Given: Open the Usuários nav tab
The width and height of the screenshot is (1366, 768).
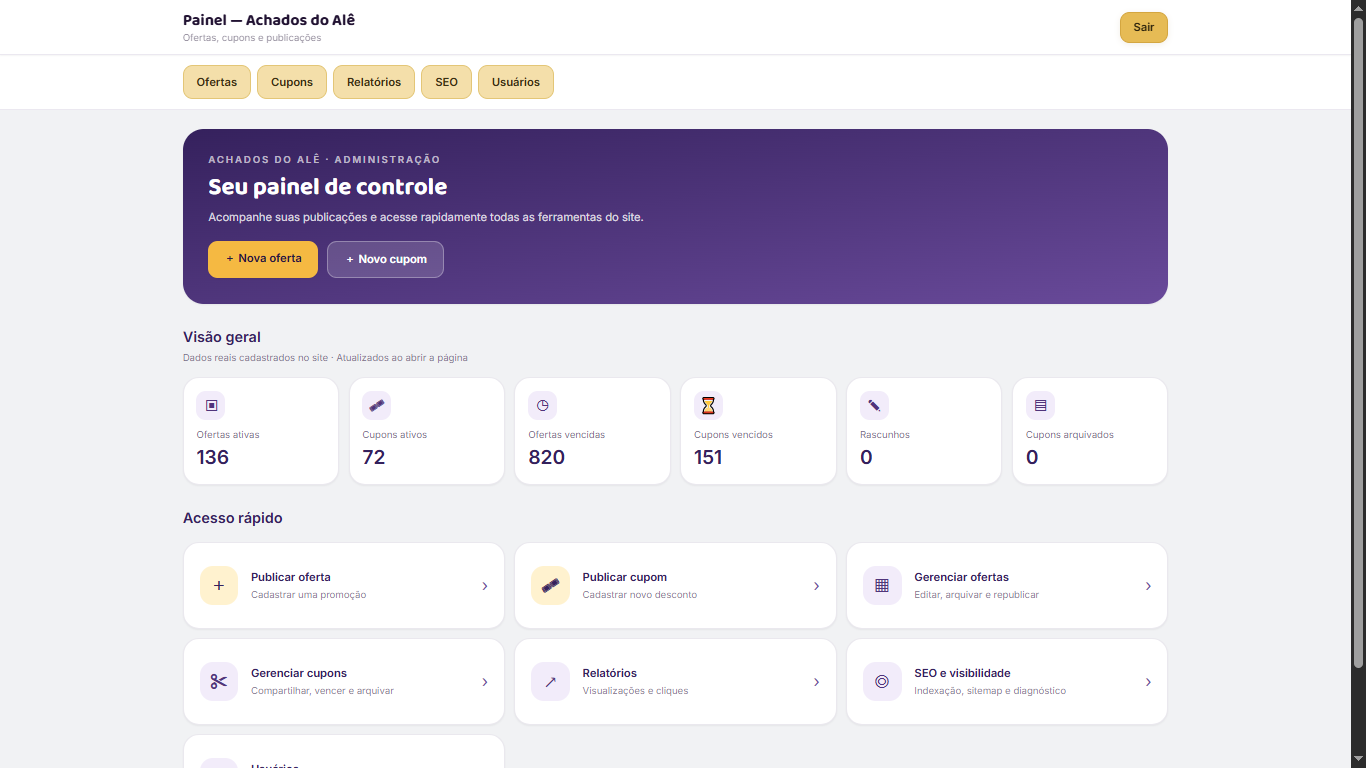Looking at the screenshot, I should pos(516,82).
